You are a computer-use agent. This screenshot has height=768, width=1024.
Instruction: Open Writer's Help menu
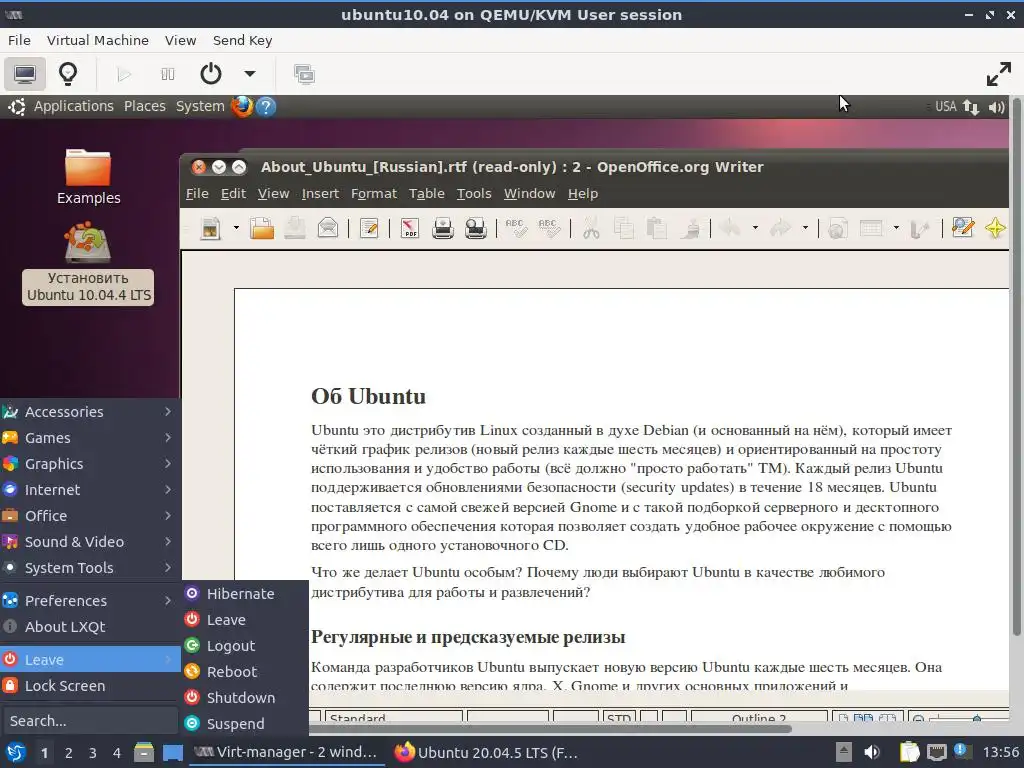(x=583, y=193)
